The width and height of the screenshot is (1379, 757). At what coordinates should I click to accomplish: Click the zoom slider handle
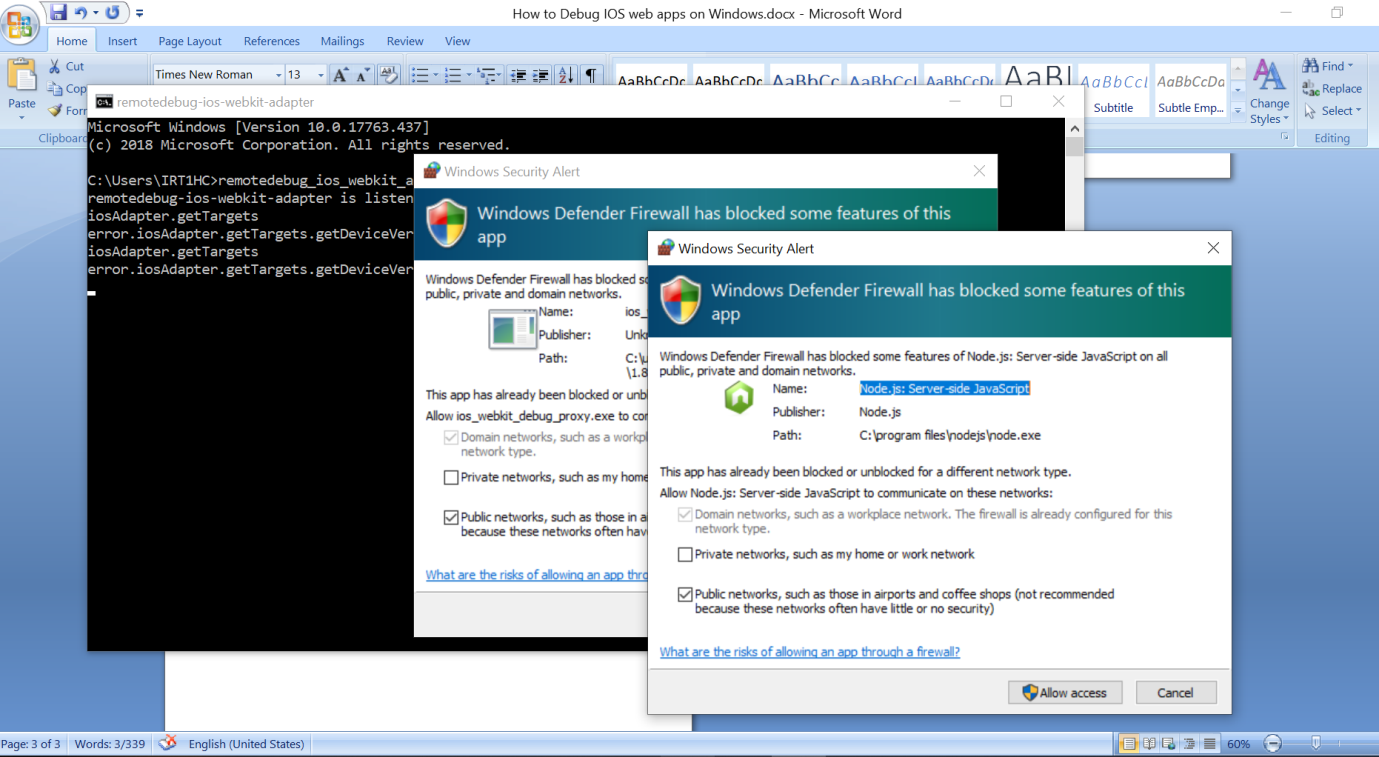(x=1316, y=744)
